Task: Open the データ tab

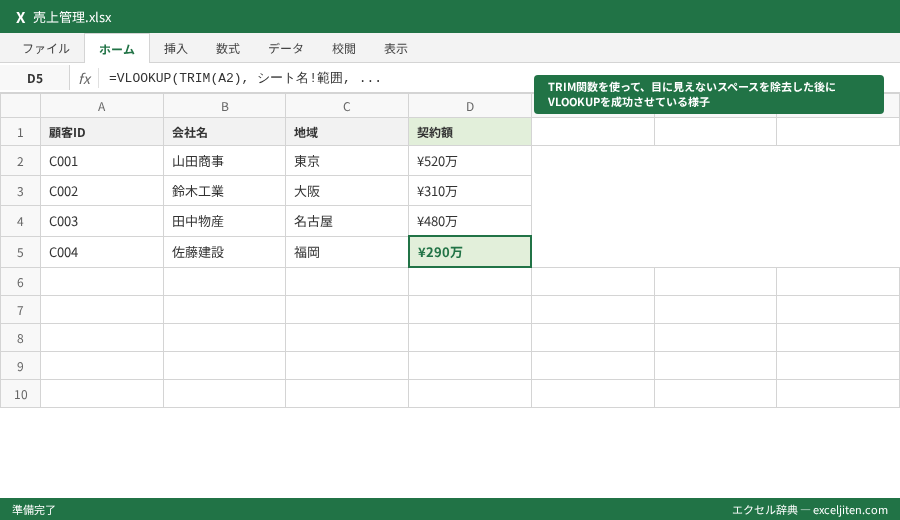Action: point(286,49)
